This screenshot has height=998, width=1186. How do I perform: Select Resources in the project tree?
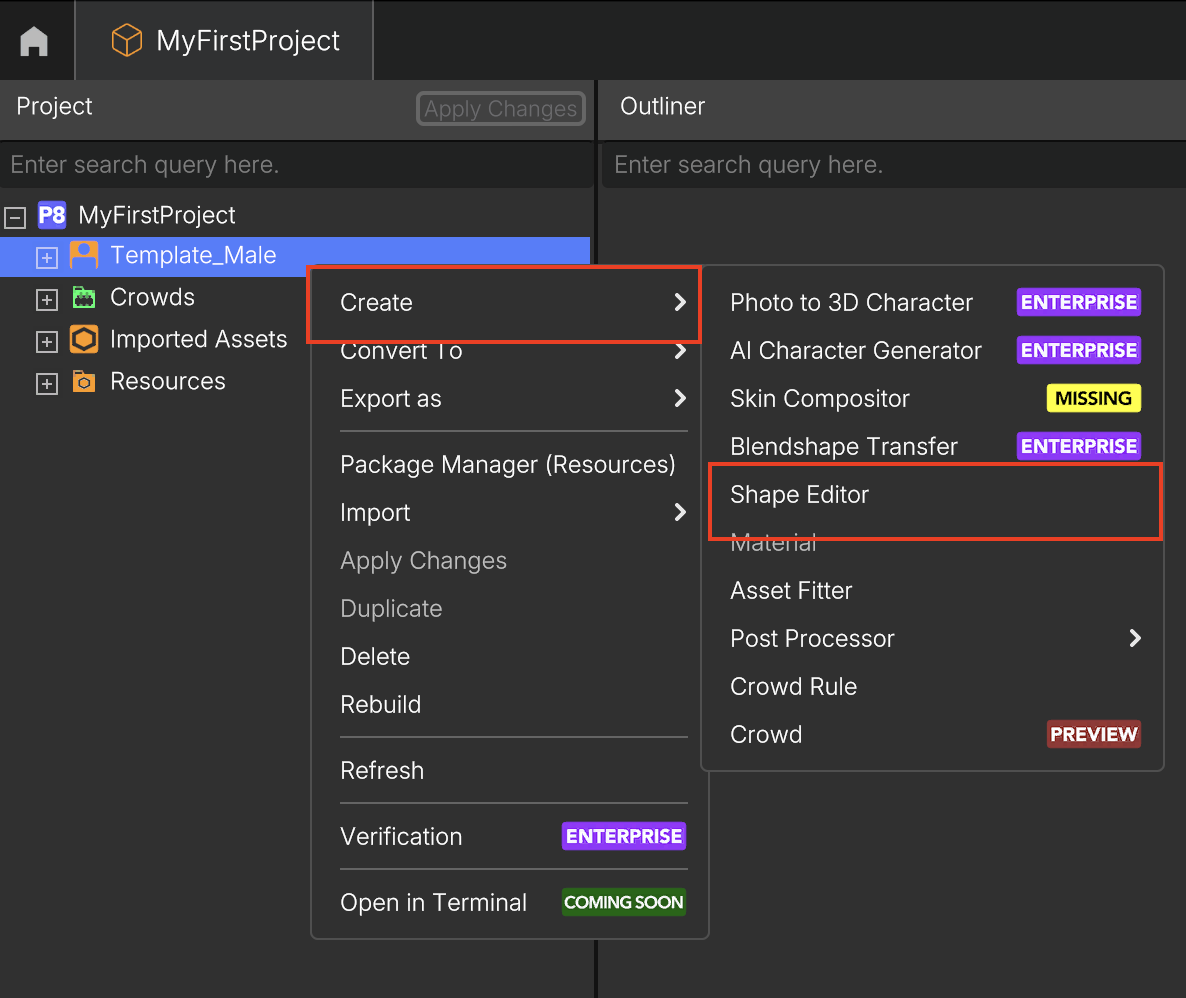pos(168,381)
